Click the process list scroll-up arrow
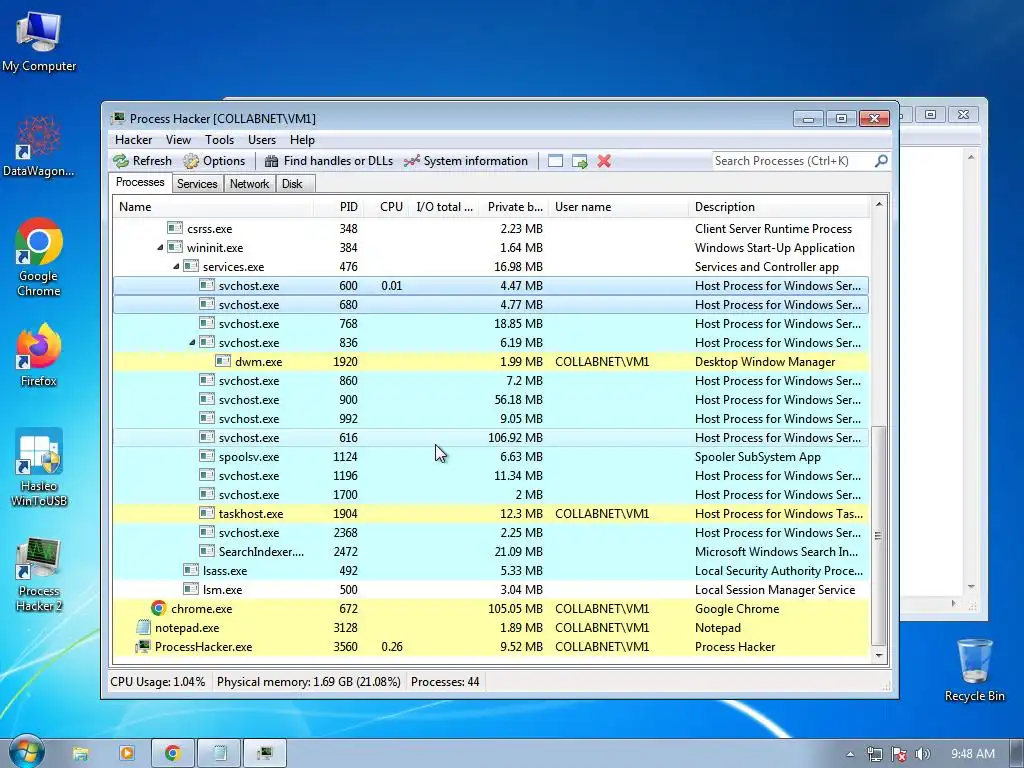 pyautogui.click(x=879, y=204)
